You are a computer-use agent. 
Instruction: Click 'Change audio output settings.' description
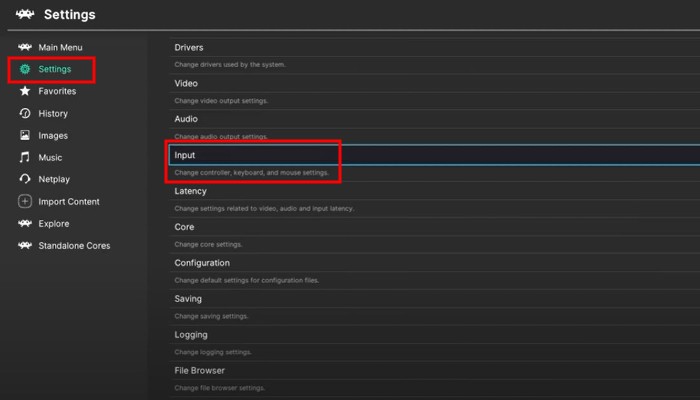[221, 137]
